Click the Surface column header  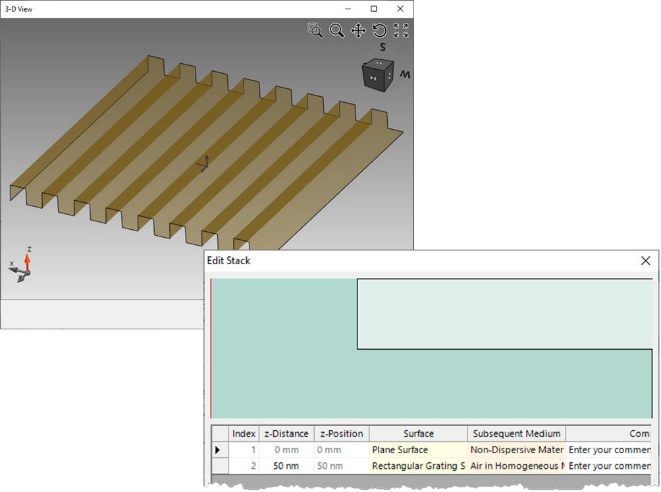[418, 434]
